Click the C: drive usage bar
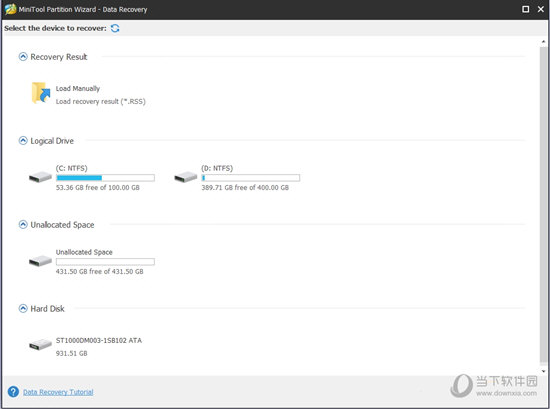Viewport: 550px width, 409px height. [105, 178]
